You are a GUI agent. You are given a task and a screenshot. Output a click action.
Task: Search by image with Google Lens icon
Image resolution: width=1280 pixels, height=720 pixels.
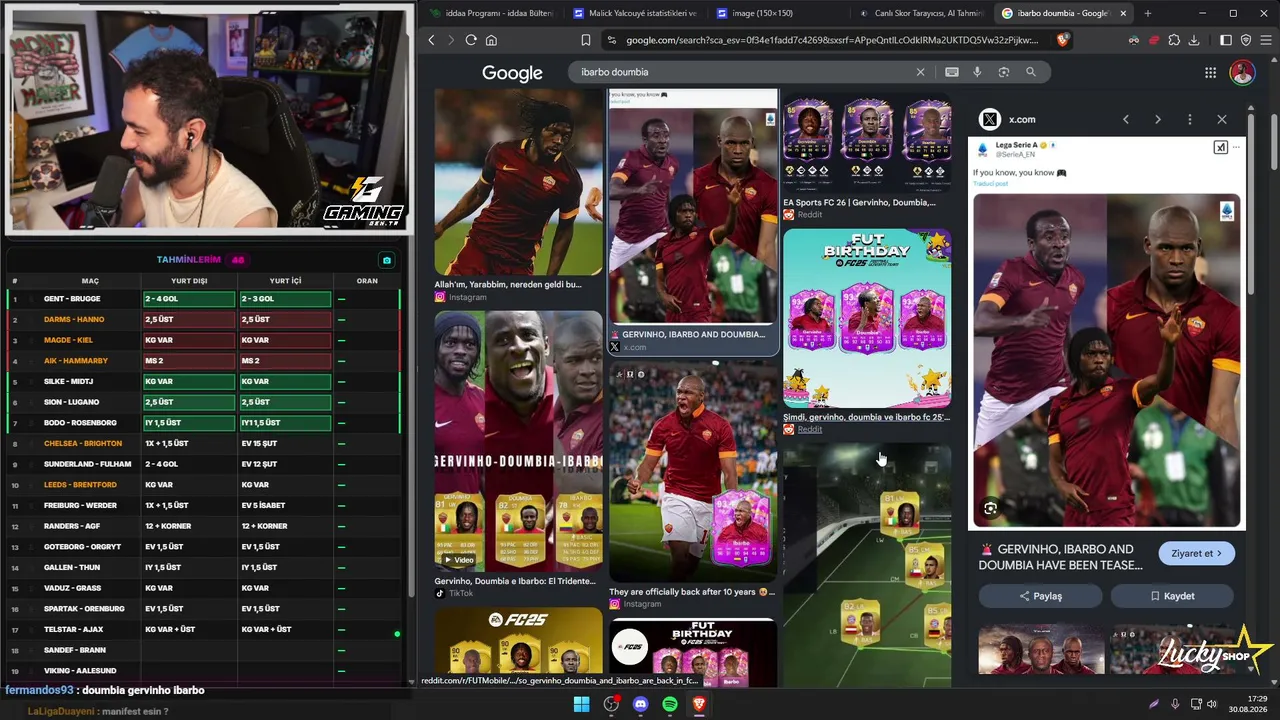tap(1004, 72)
